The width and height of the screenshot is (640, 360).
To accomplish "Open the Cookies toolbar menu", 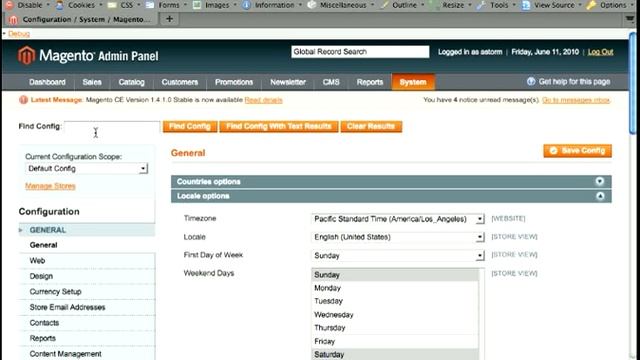I will coord(80,5).
